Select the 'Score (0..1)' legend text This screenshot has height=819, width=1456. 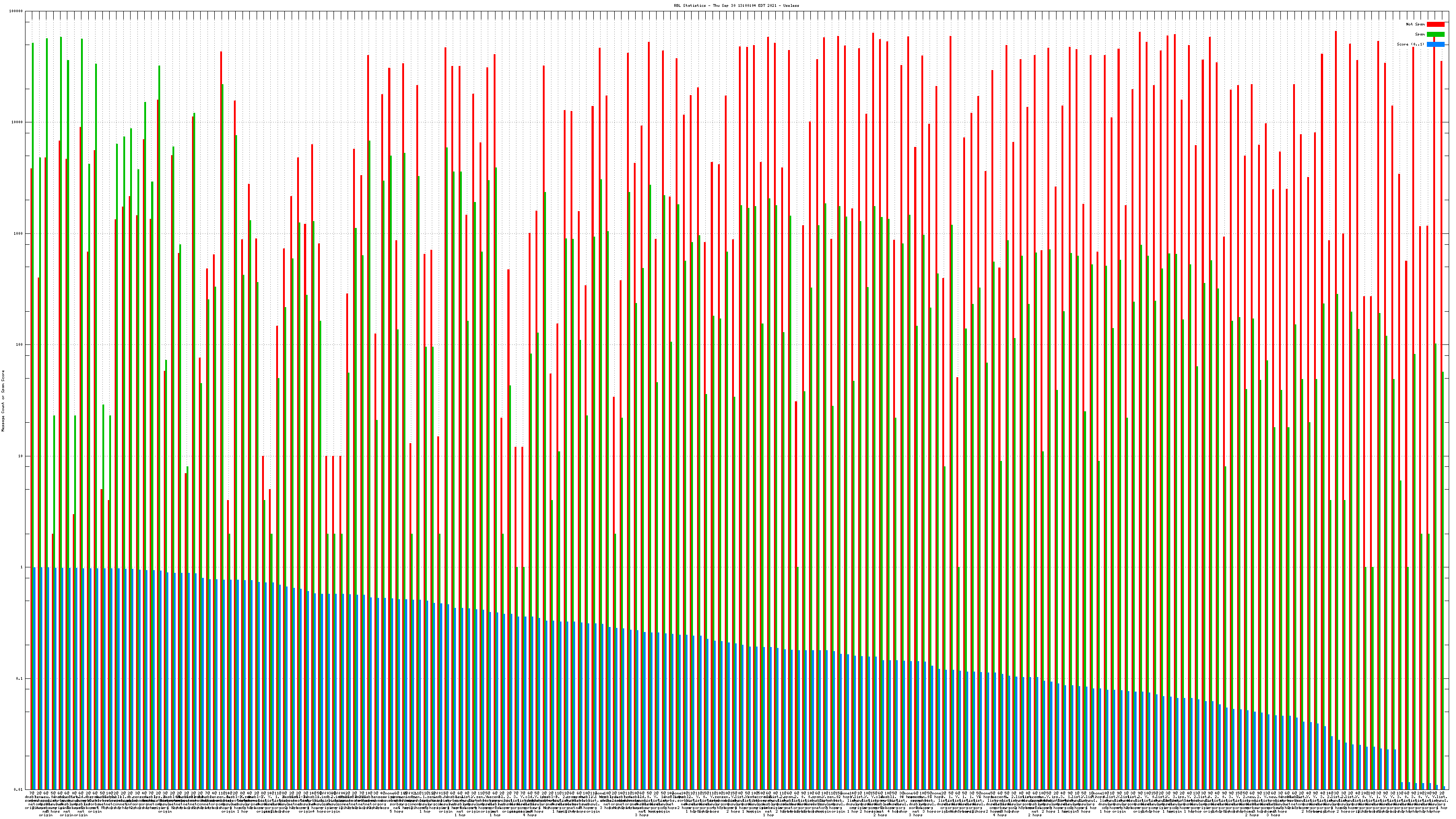coord(1410,44)
